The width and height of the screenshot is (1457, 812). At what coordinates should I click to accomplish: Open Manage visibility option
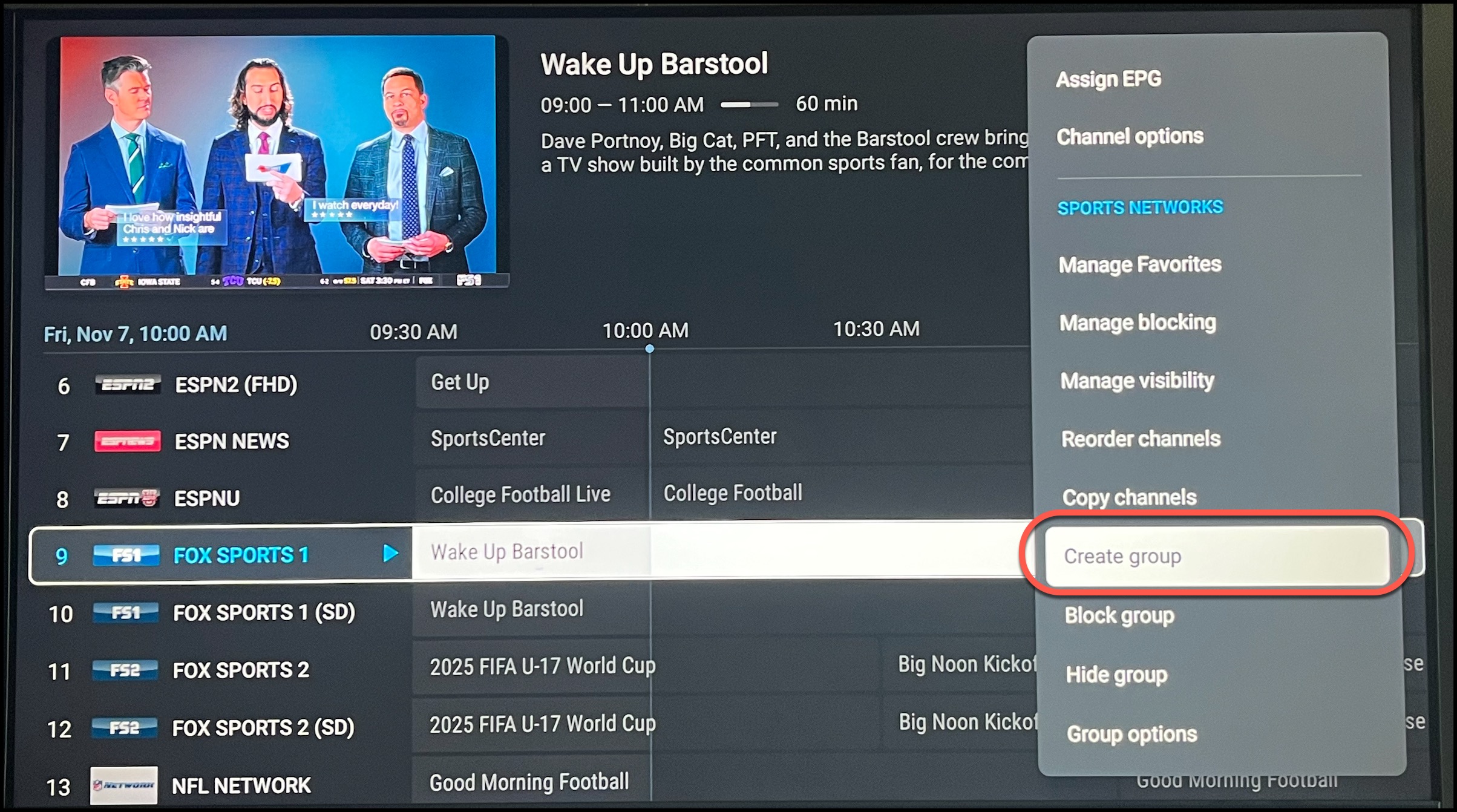click(1137, 381)
